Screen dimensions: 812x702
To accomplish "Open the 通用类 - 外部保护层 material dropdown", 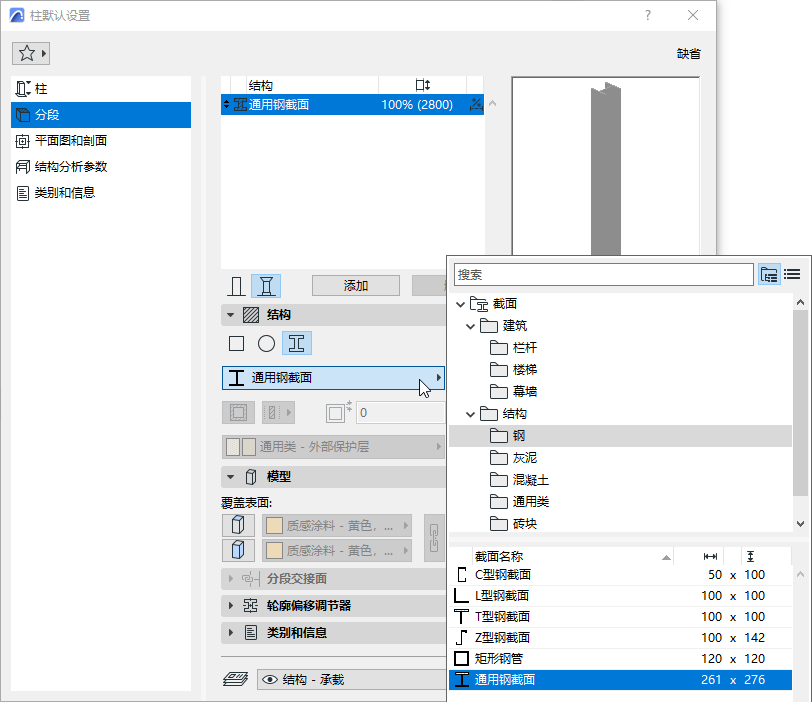I will point(334,447).
